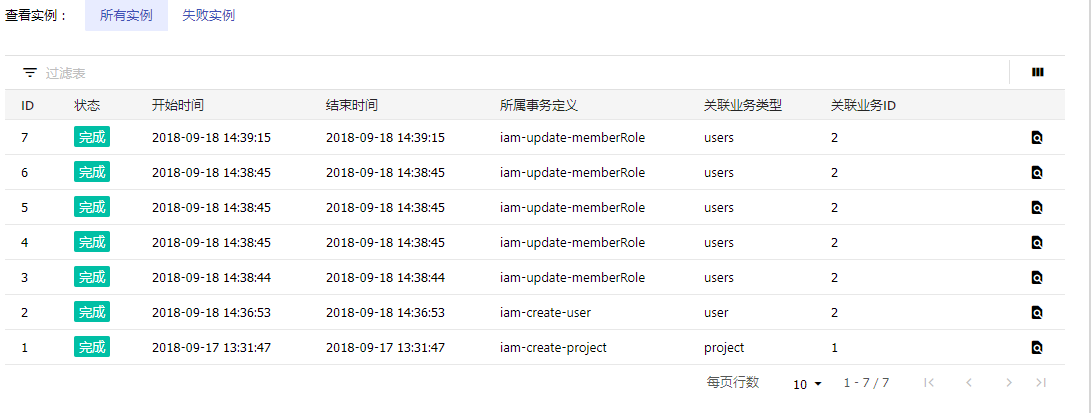This screenshot has width=1091, height=413.
Task: Open the column display settings icon
Action: tap(1037, 72)
